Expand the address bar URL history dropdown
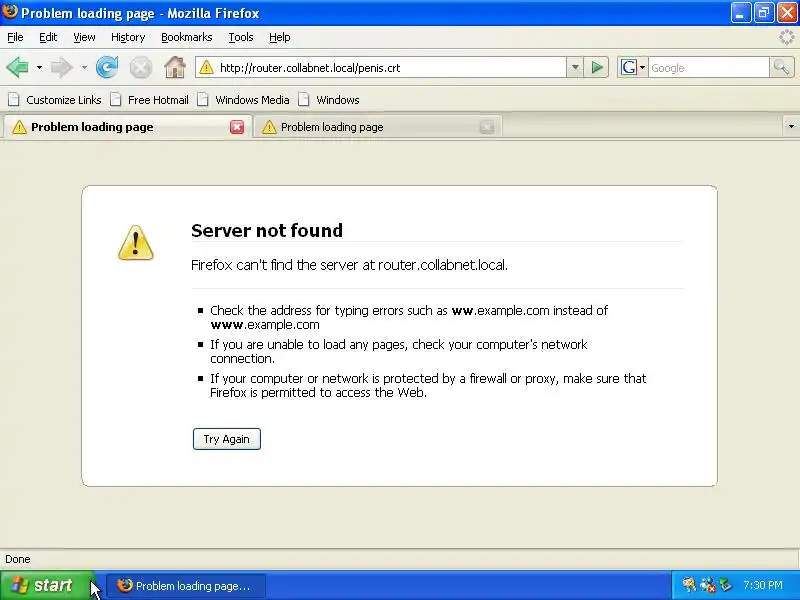Screen dimensions: 800x600 pyautogui.click(x=575, y=67)
